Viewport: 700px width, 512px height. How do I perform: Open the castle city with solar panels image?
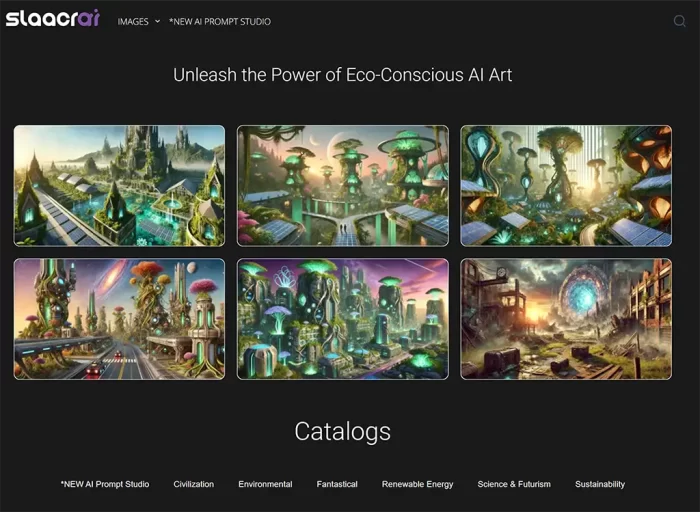pos(119,185)
